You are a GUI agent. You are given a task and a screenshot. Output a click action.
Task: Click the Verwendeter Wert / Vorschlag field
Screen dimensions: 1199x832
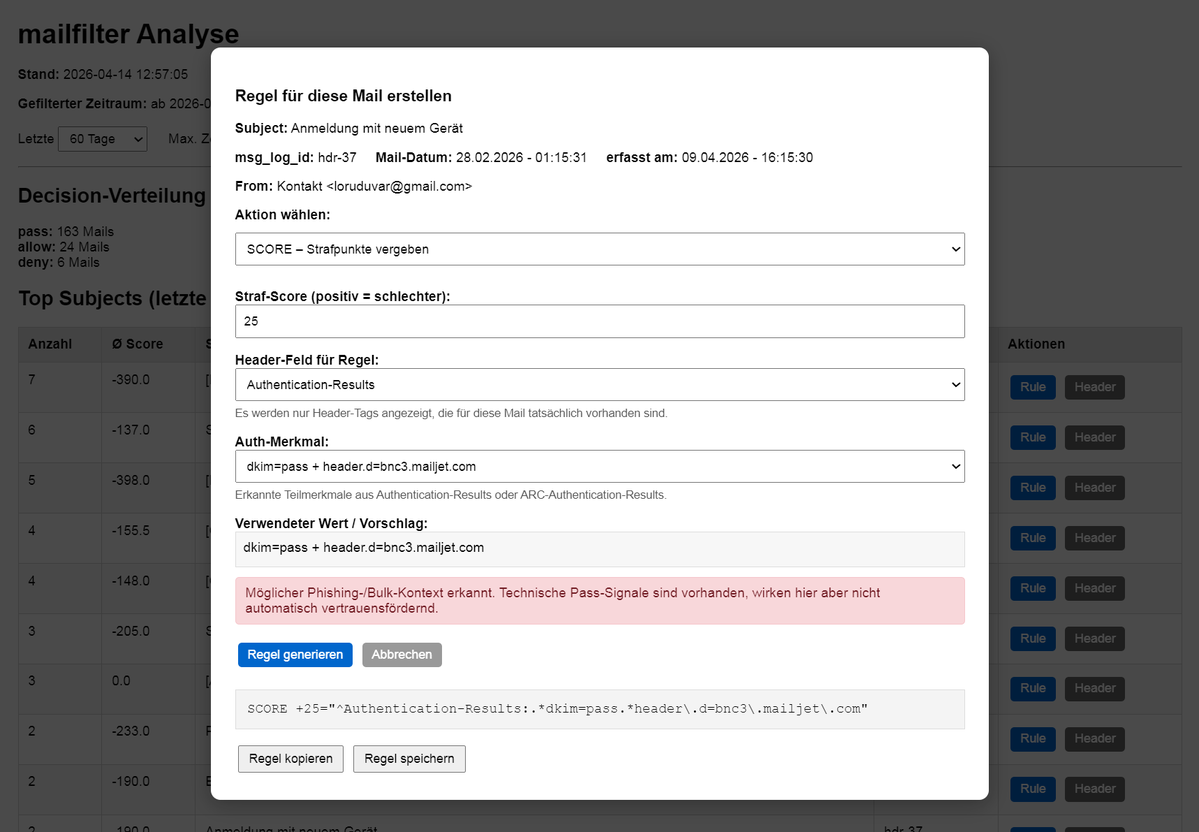[600, 548]
